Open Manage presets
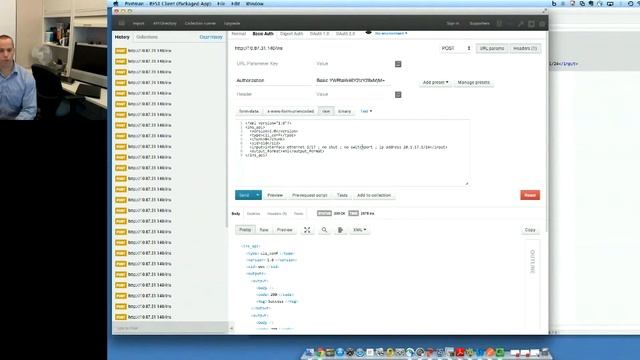Image resolution: width=640 pixels, height=360 pixels. 473,82
